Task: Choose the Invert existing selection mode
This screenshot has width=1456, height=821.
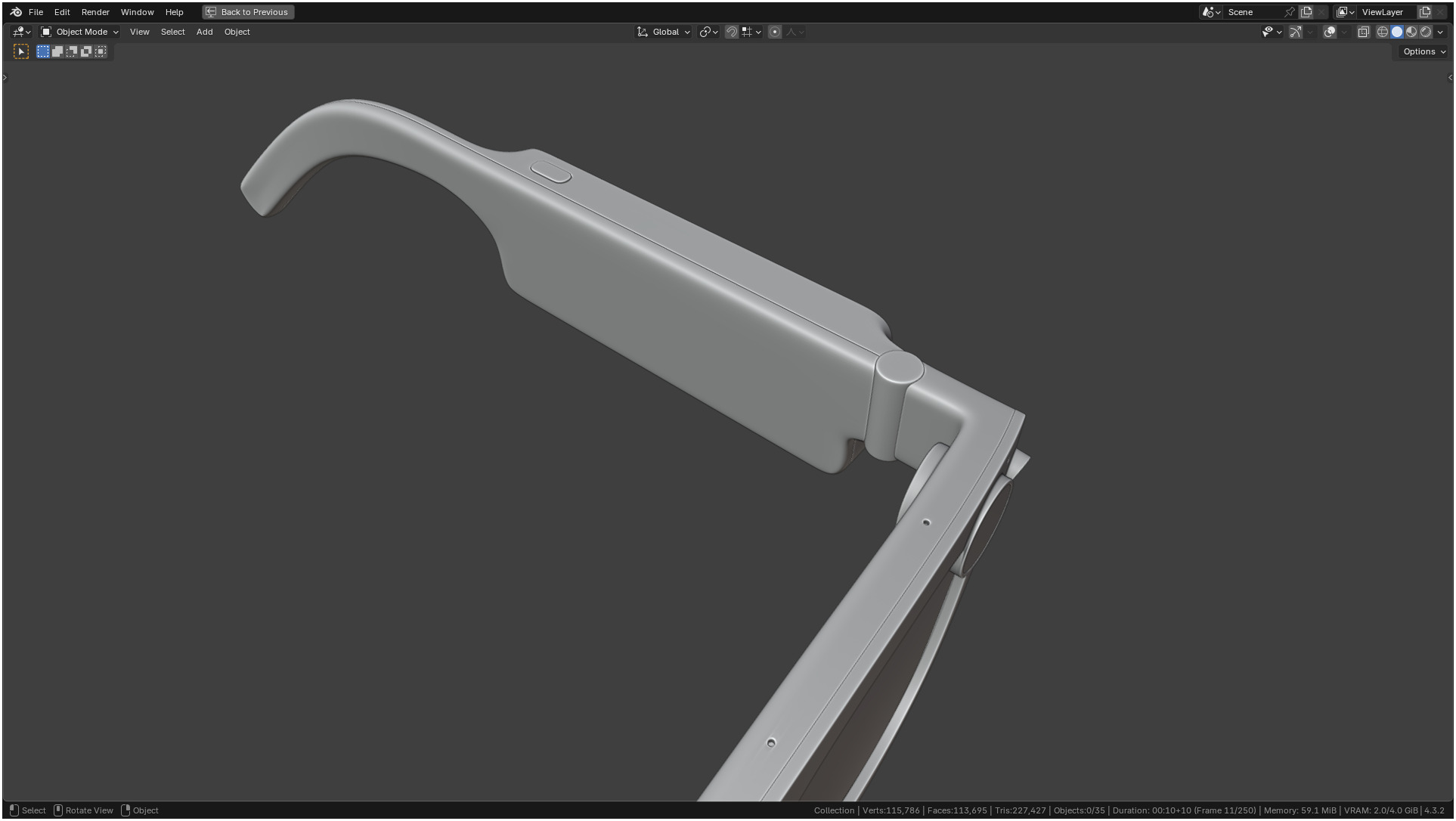Action: (86, 51)
